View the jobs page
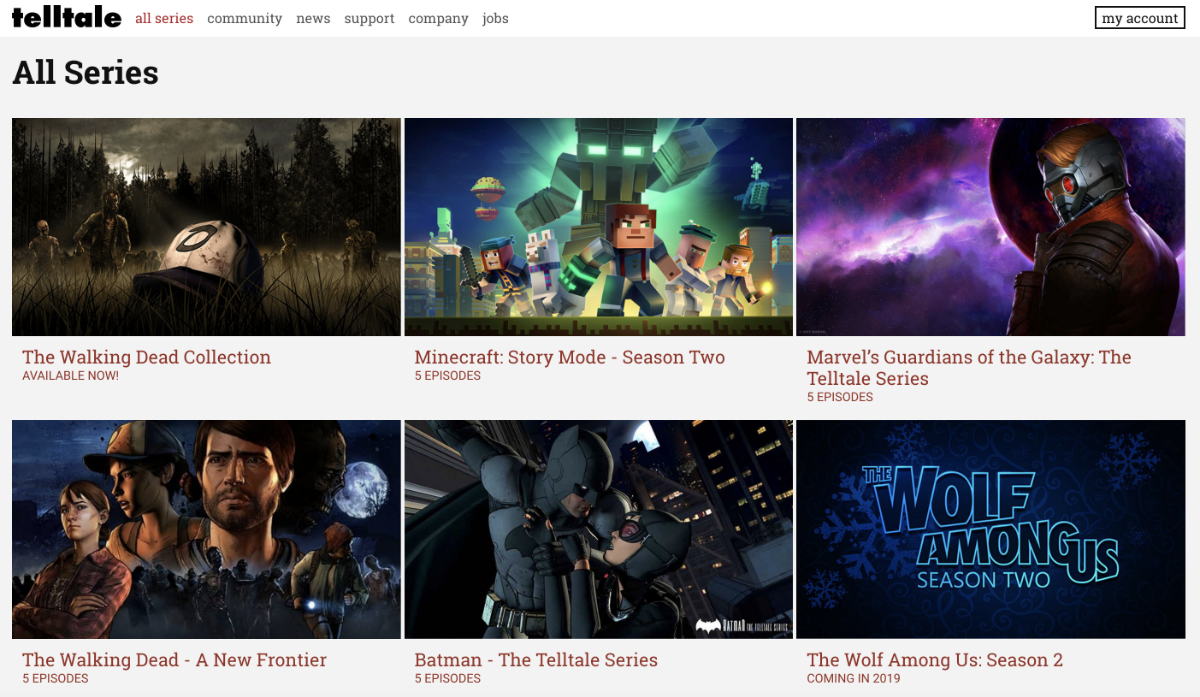The image size is (1200, 697). pos(495,18)
